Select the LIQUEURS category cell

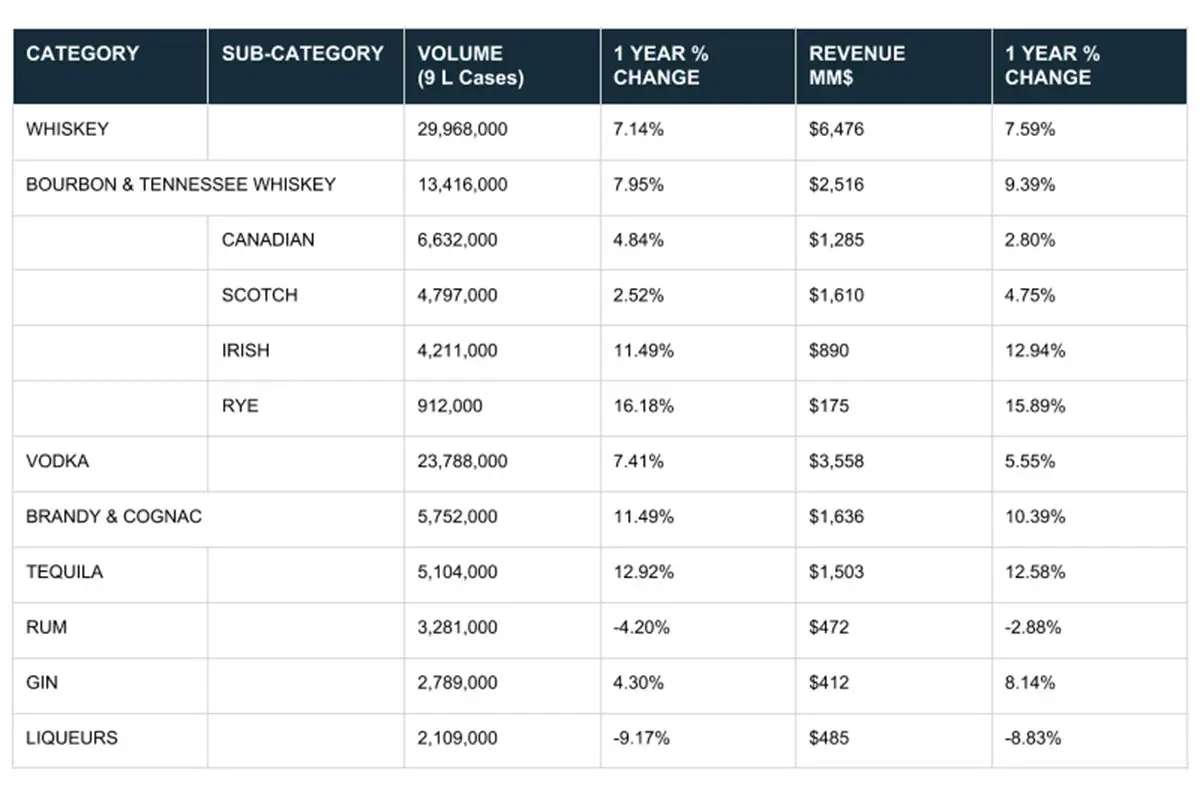[x=71, y=738]
